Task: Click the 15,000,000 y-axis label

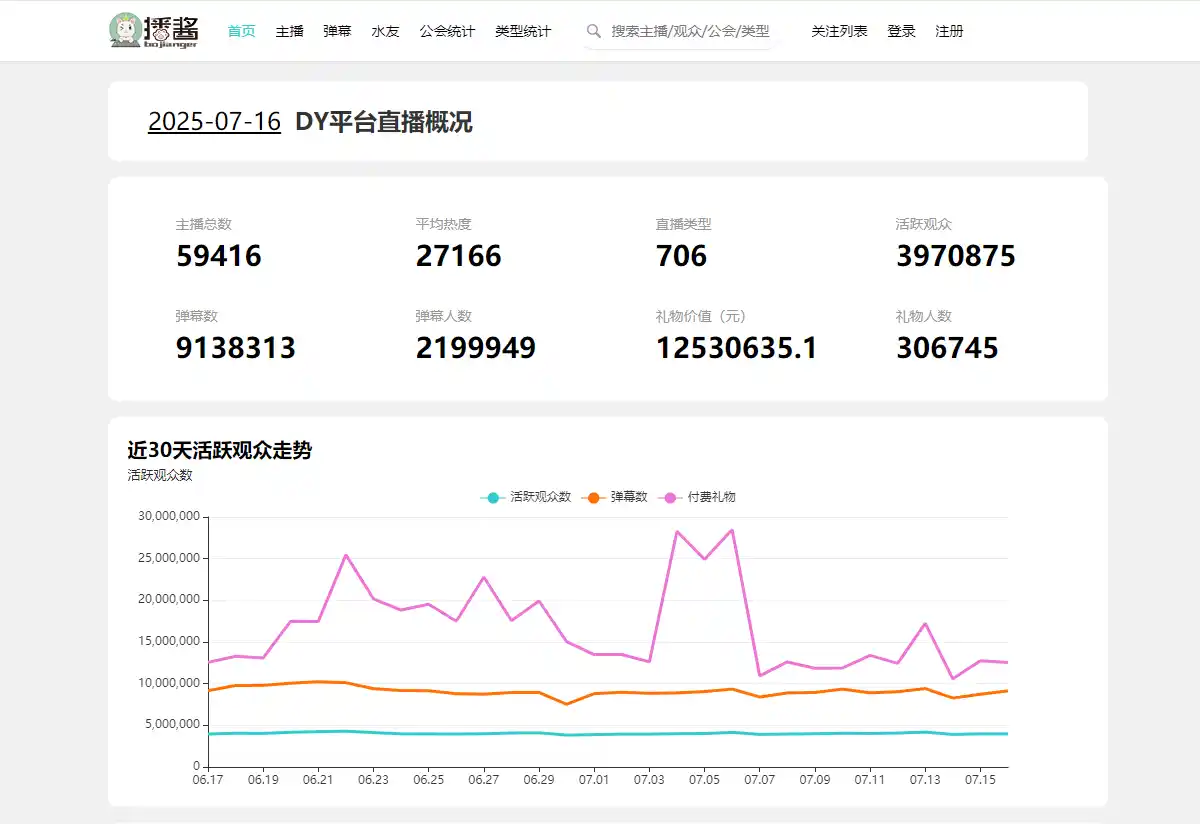Action: pos(167,641)
